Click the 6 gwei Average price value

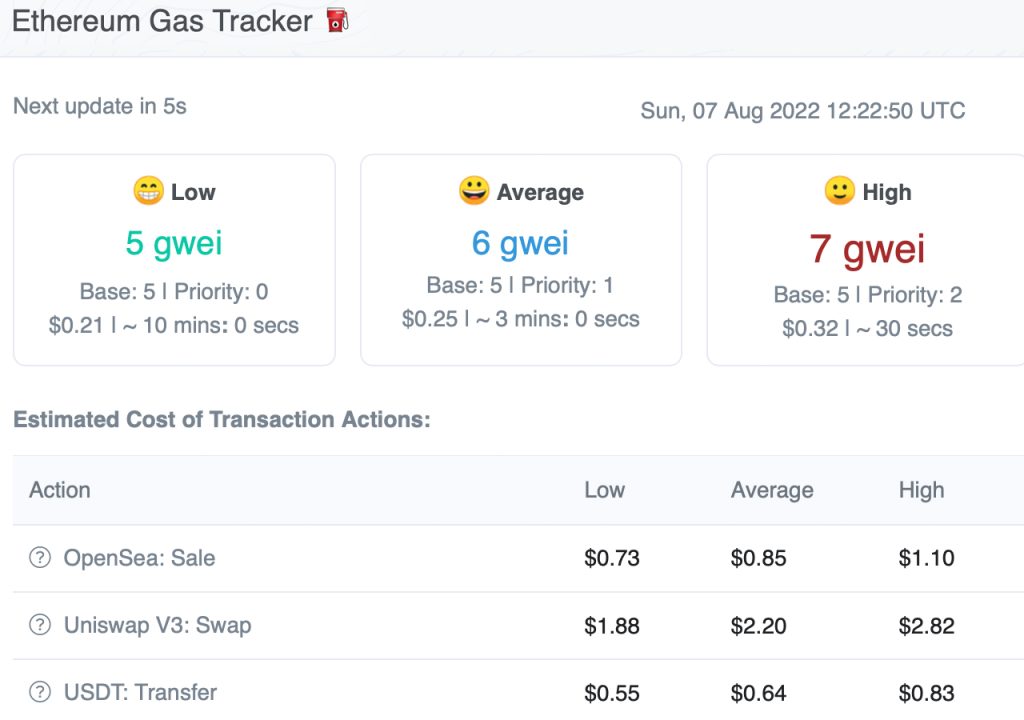(x=520, y=243)
